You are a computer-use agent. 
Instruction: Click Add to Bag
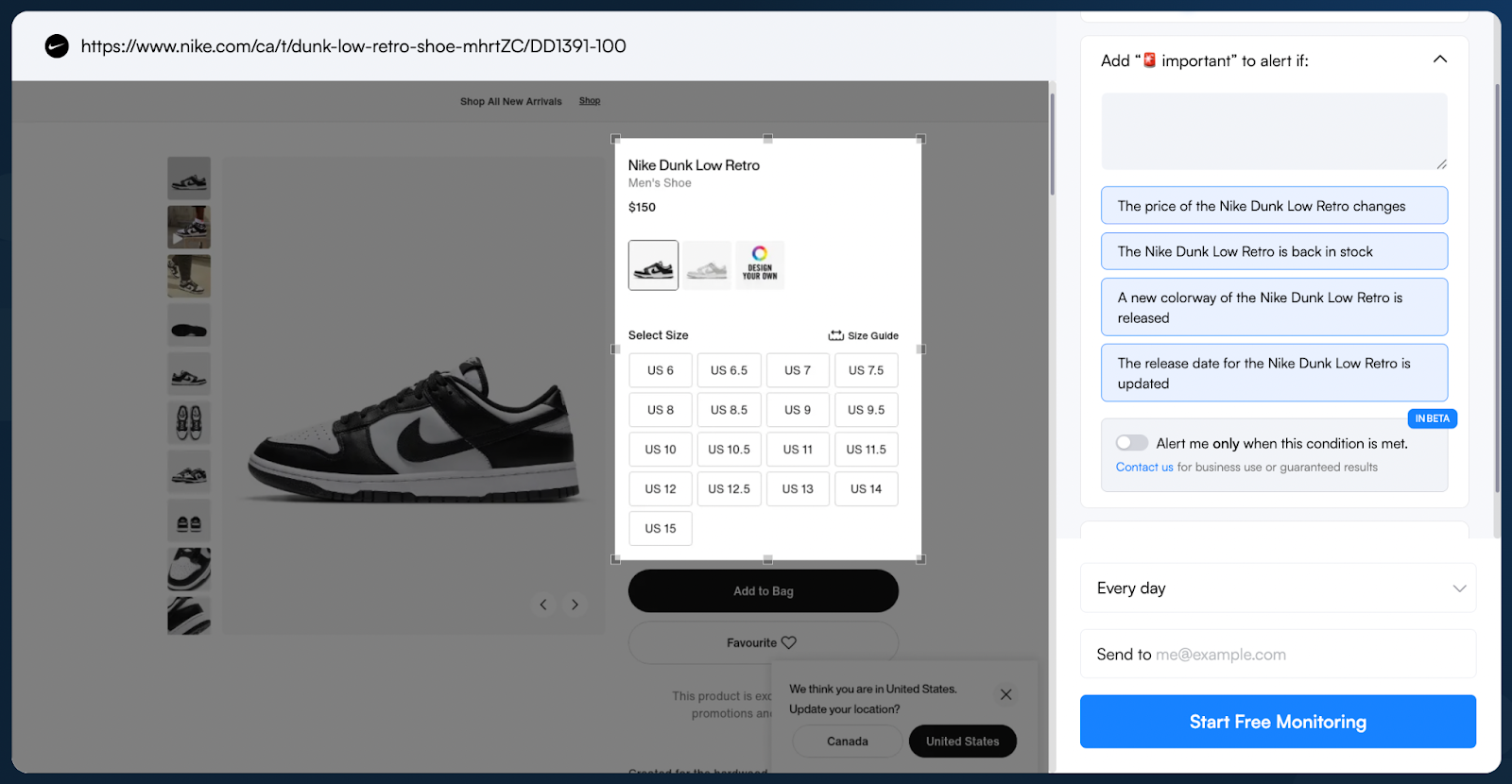(764, 591)
